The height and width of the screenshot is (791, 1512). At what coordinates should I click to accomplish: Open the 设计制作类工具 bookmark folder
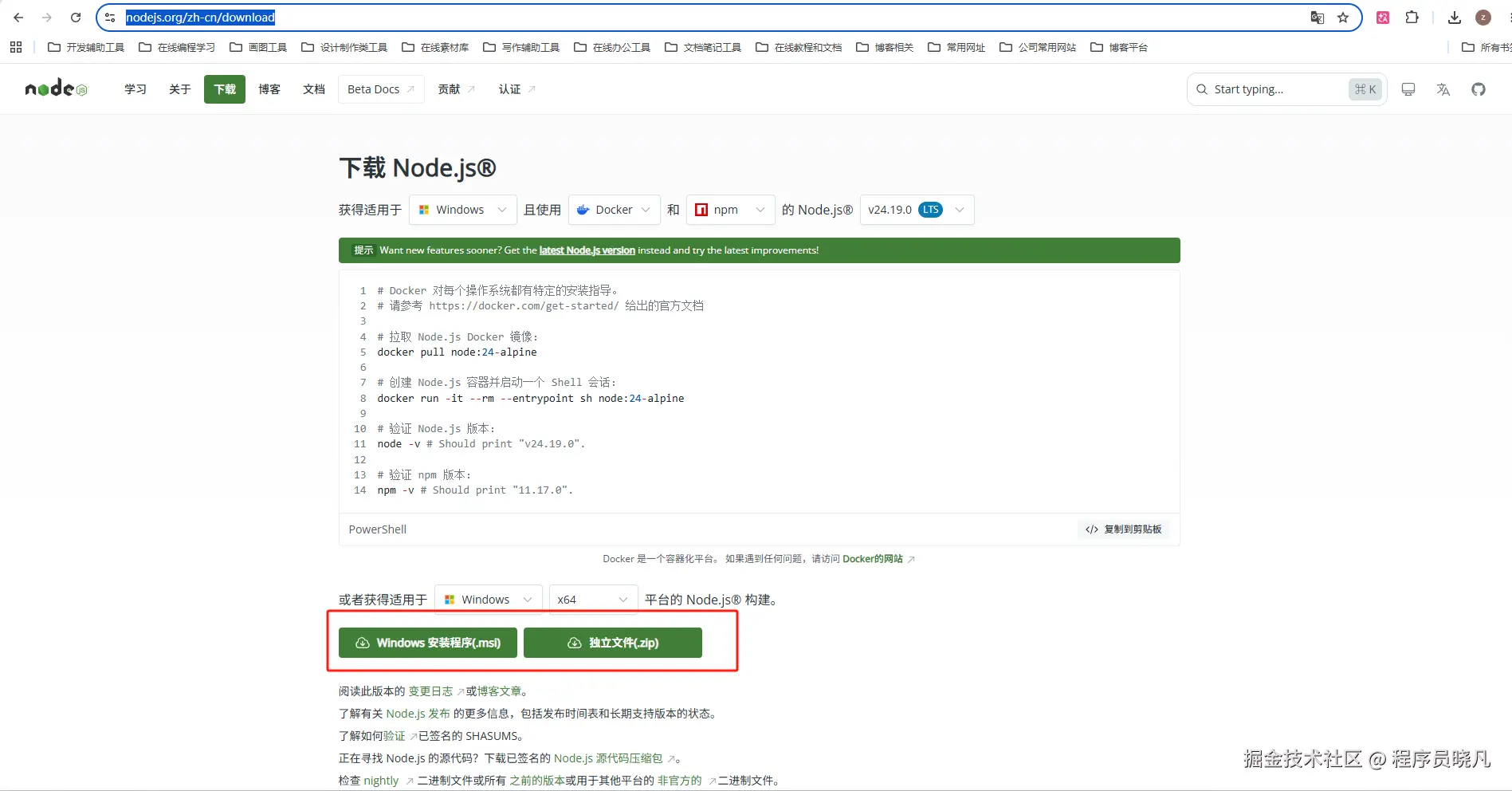tap(344, 47)
